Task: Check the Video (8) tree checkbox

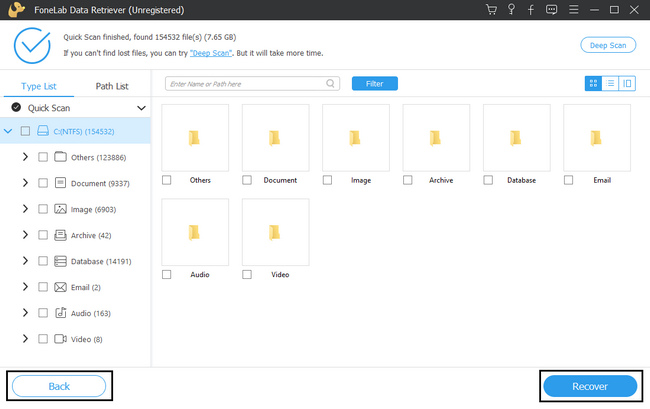Action: pyautogui.click(x=43, y=339)
